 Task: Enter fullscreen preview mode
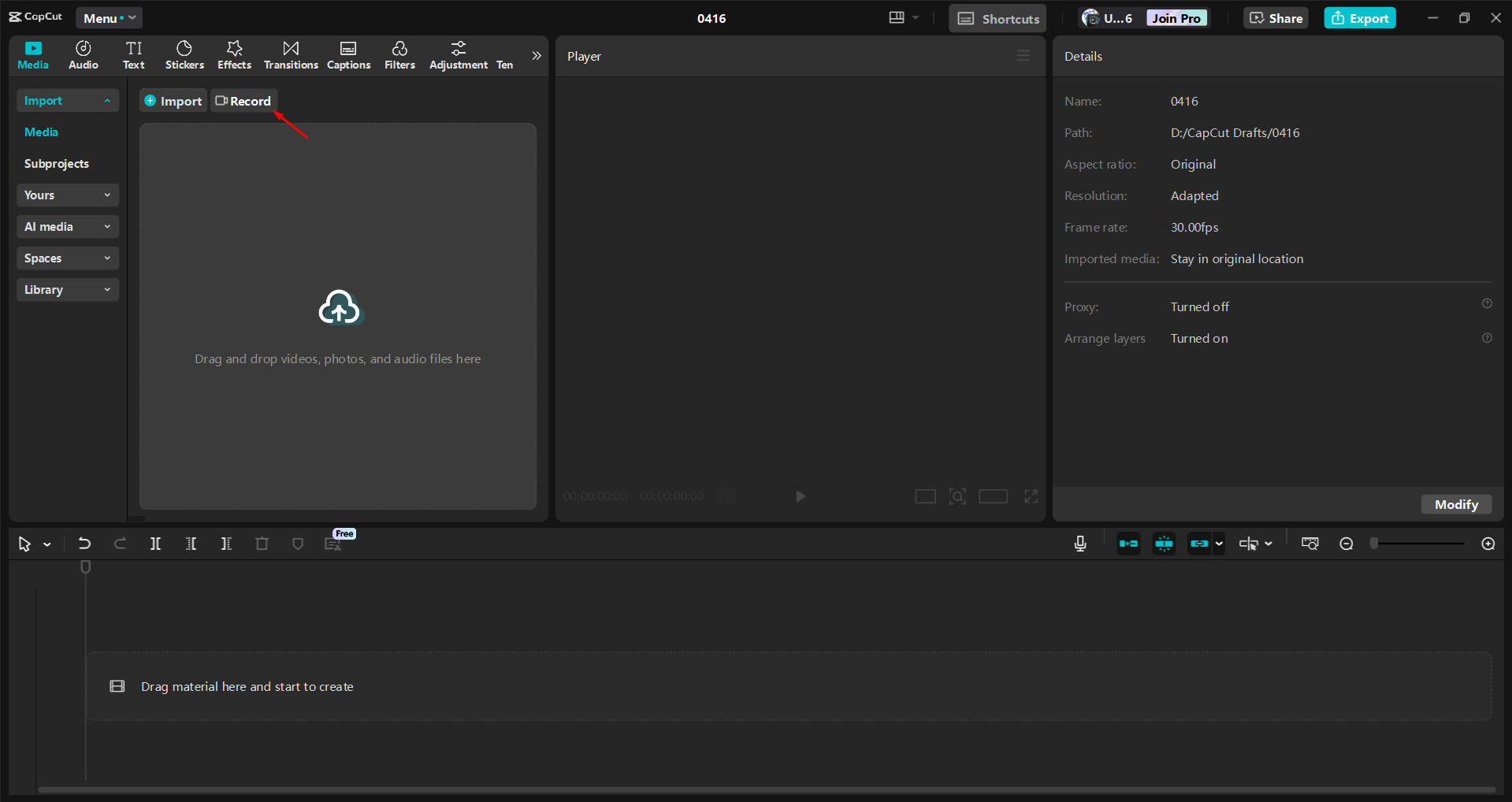tap(1031, 496)
